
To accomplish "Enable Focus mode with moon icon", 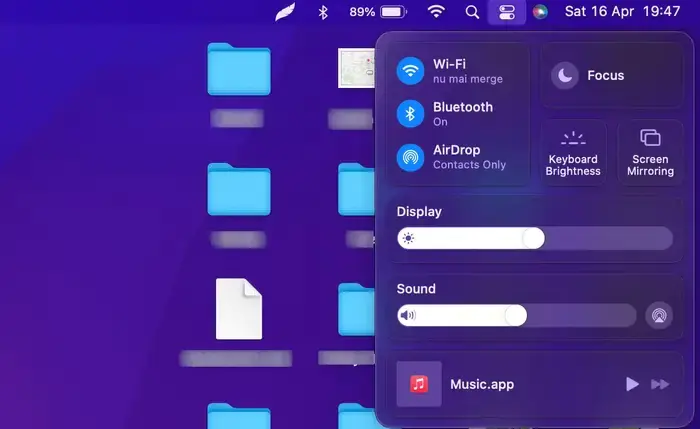I will click(565, 76).
